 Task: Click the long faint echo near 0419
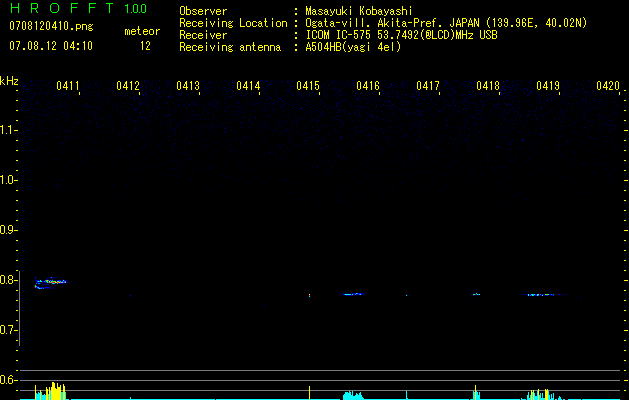click(x=544, y=295)
